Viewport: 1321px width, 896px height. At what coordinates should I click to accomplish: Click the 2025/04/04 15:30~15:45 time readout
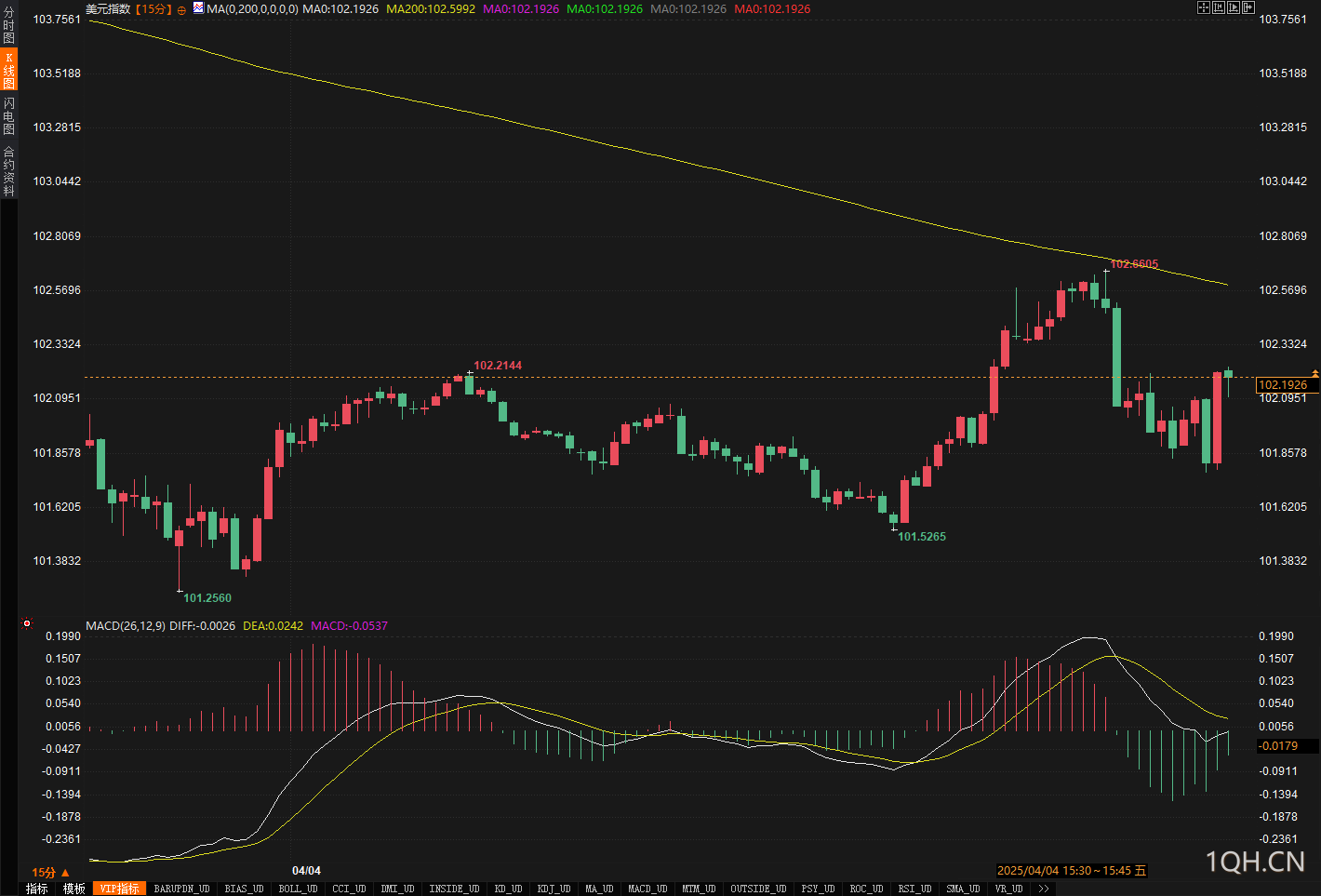[x=1072, y=871]
